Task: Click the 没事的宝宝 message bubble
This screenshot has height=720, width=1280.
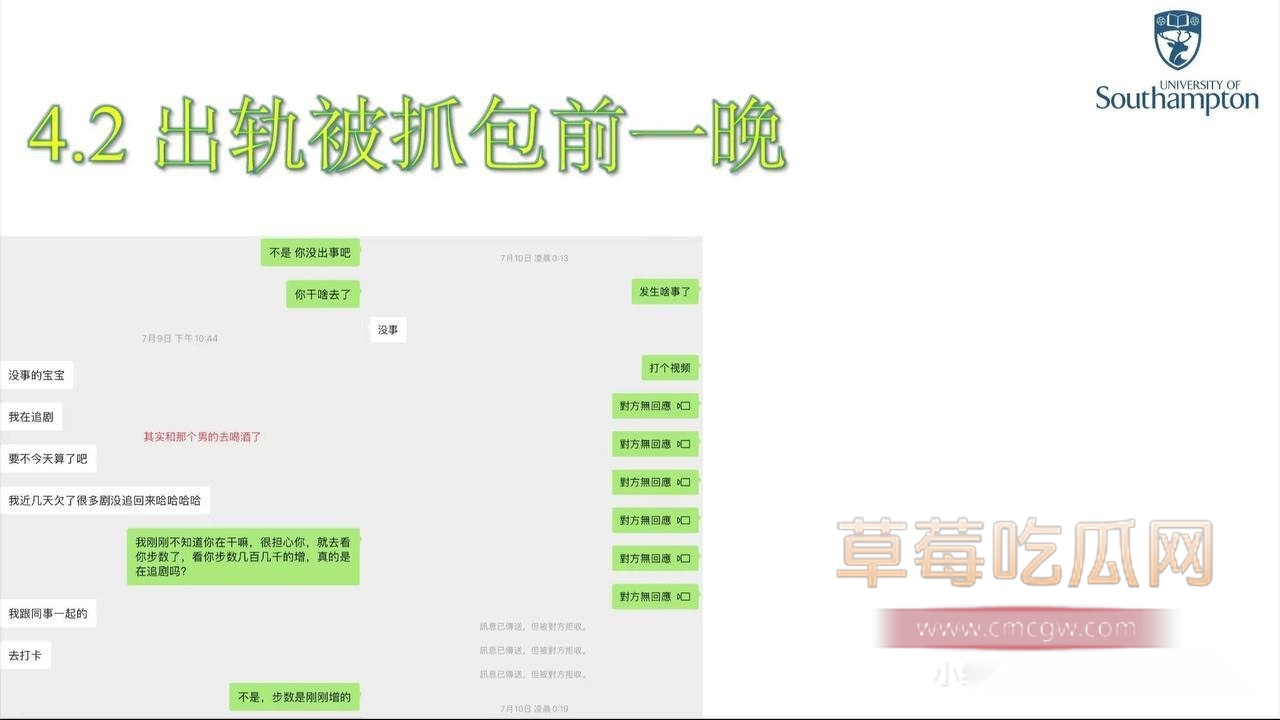Action: [37, 375]
